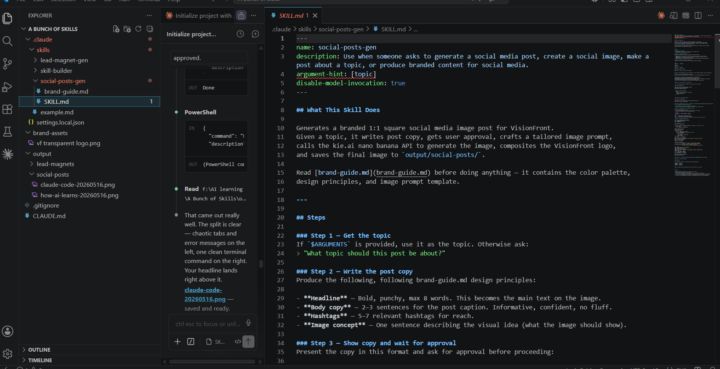Viewport: 720px width, 369px height.
Task: Start a new Claude chat conversation
Action: (255, 34)
